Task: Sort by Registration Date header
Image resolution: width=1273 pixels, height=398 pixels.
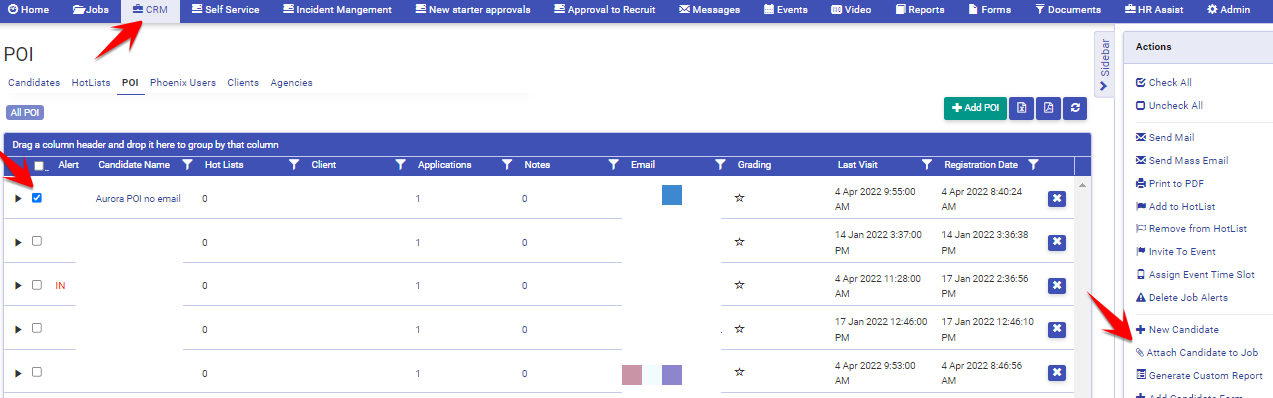Action: click(x=980, y=165)
